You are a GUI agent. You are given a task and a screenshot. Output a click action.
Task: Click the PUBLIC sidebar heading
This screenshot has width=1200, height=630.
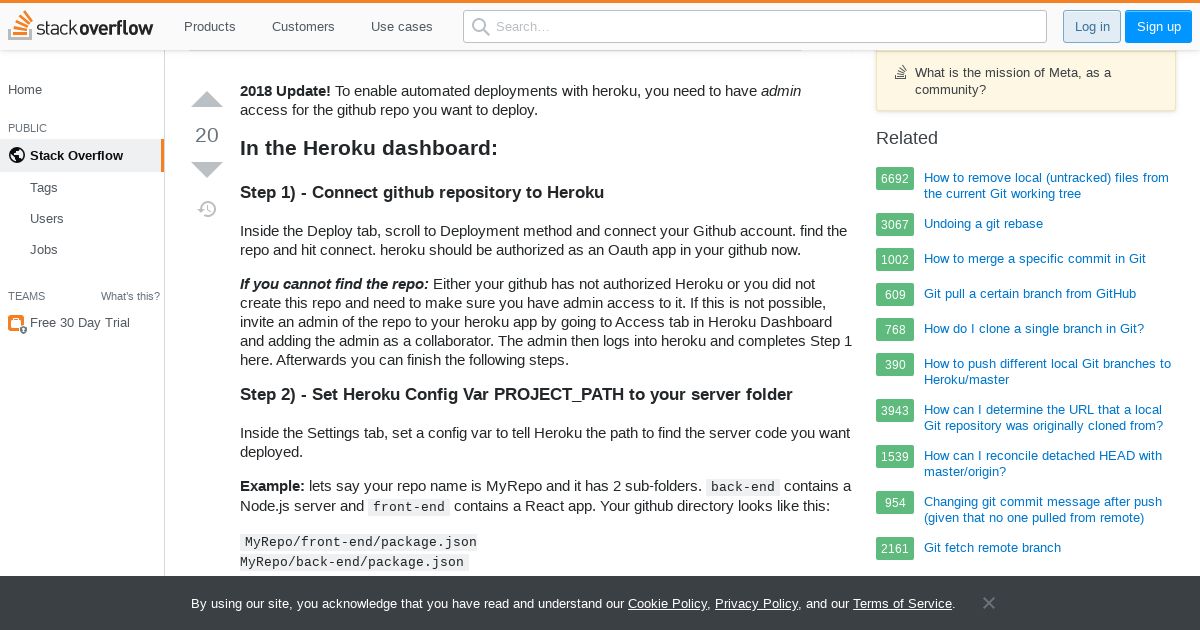coord(27,128)
